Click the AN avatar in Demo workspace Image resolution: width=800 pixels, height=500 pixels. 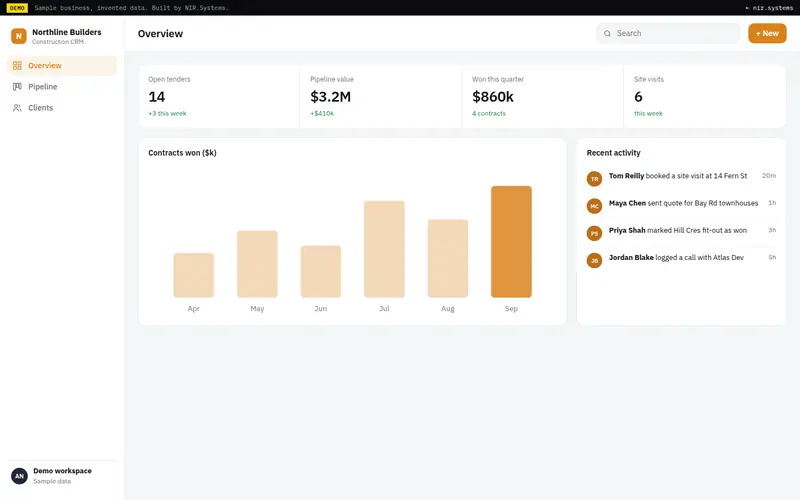point(19,476)
